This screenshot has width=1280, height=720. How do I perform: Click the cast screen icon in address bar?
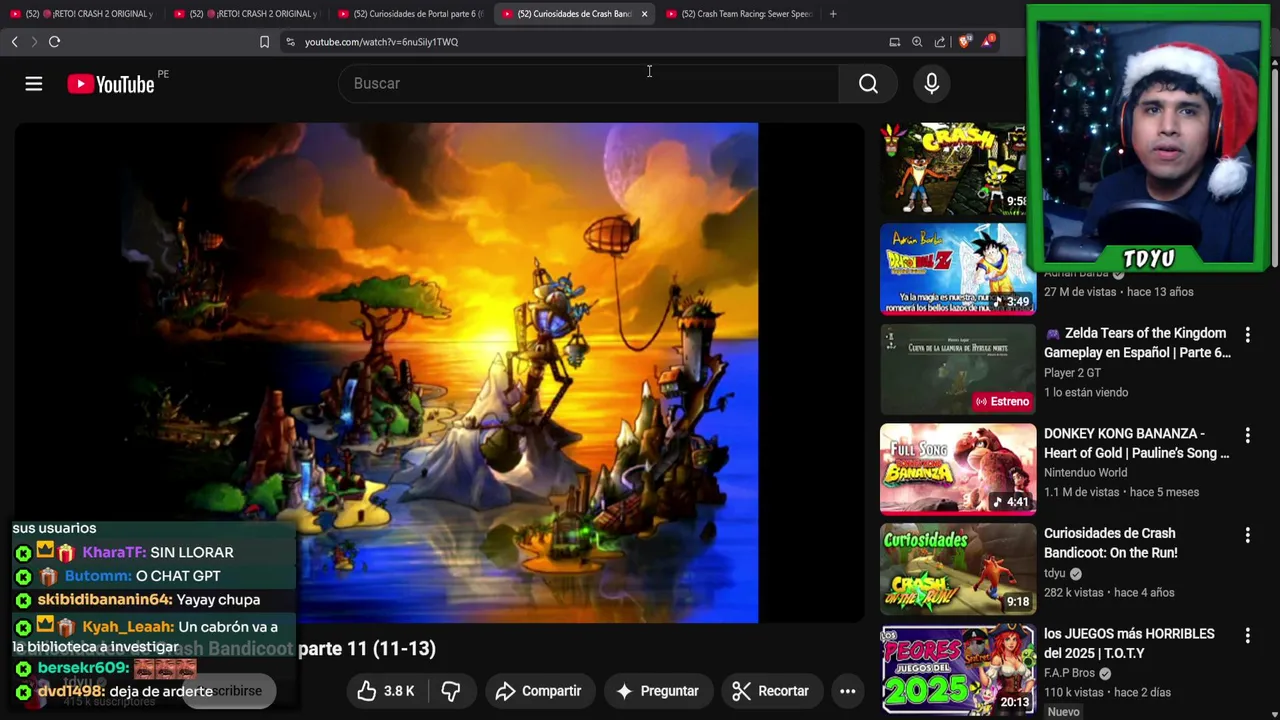894,42
